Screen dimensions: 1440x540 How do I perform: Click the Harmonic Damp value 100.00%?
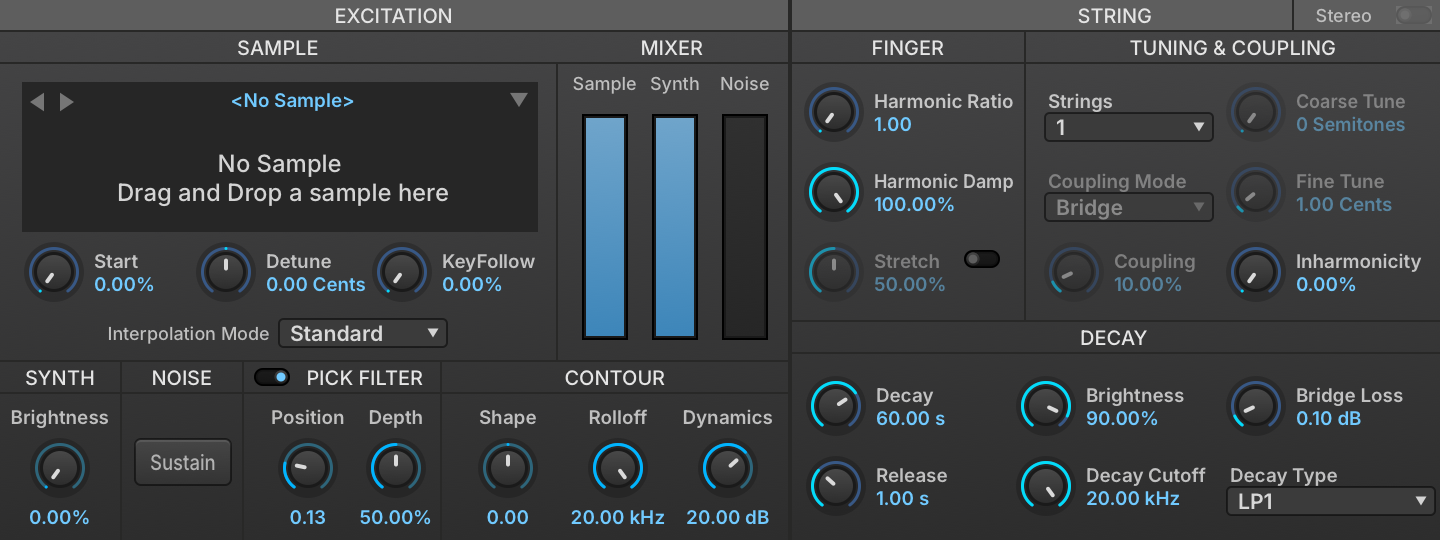[914, 205]
